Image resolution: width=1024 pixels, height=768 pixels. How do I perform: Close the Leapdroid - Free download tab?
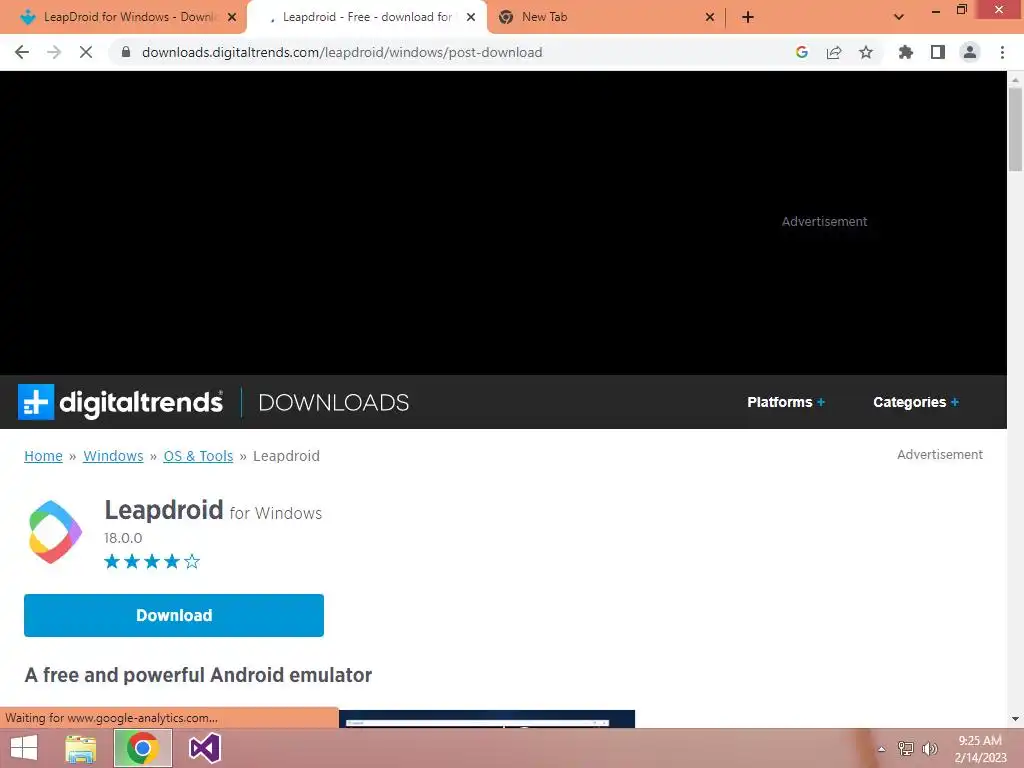pos(471,17)
